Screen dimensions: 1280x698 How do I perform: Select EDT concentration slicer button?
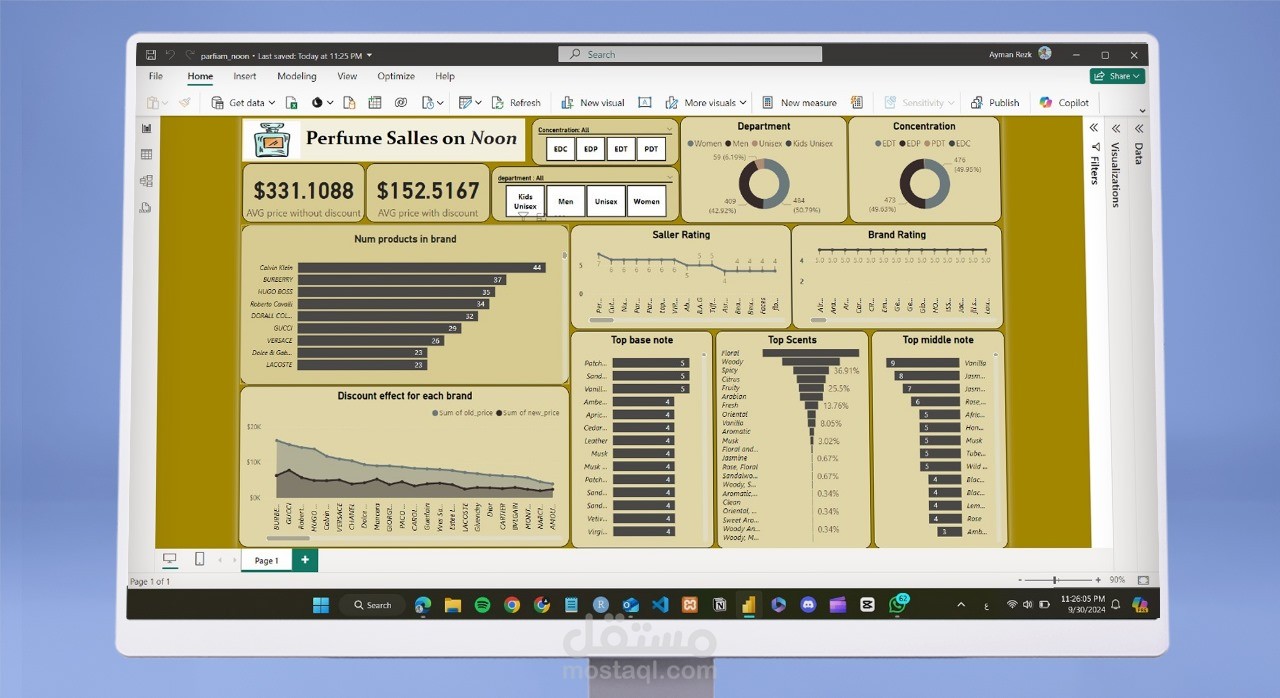point(621,149)
